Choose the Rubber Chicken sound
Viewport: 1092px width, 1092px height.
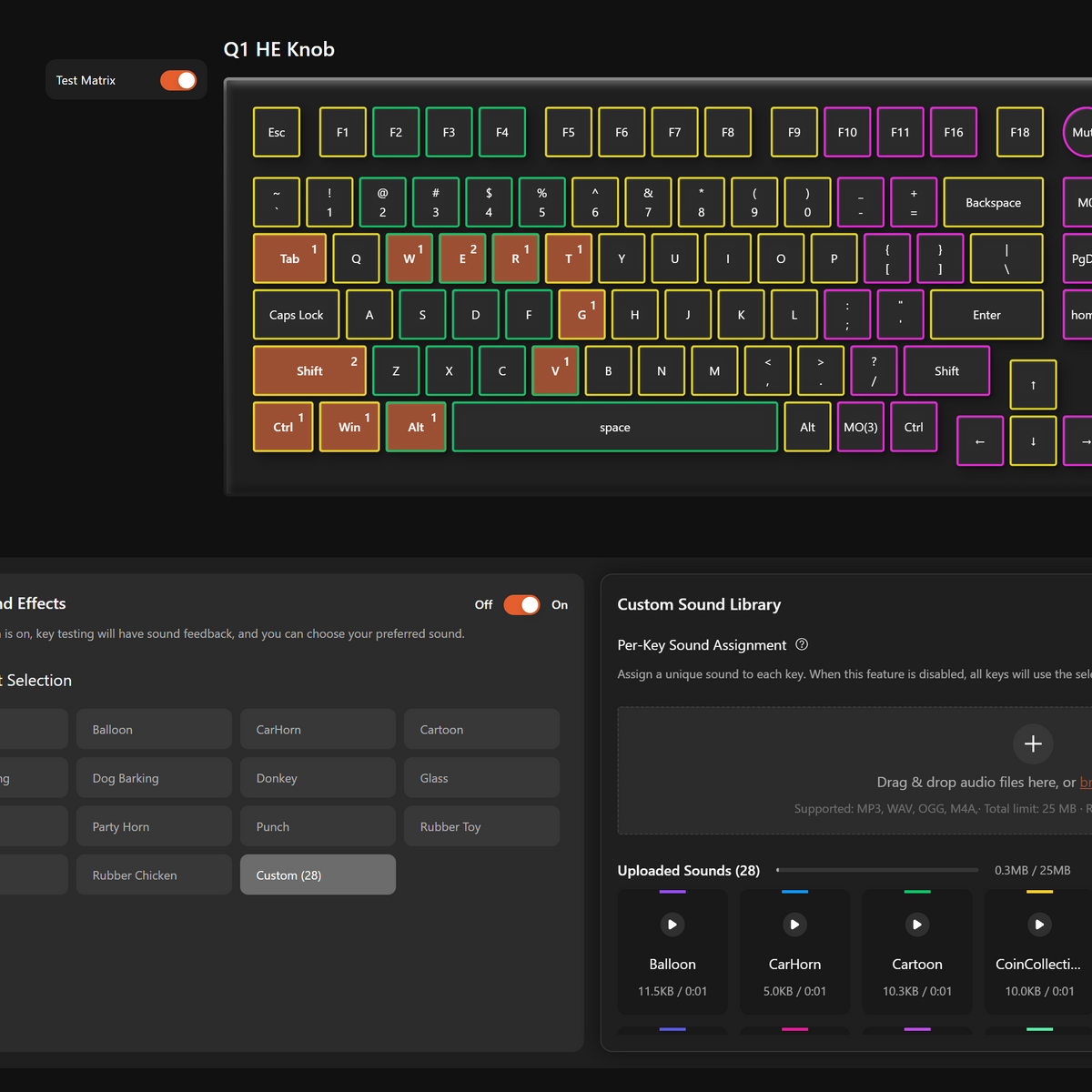coord(154,875)
